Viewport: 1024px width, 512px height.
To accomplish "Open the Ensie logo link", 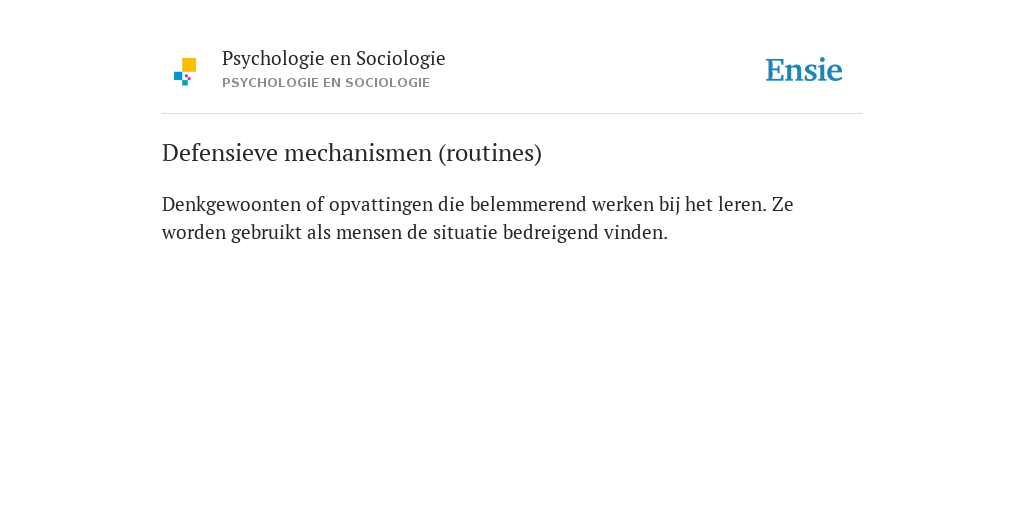I will (x=804, y=70).
